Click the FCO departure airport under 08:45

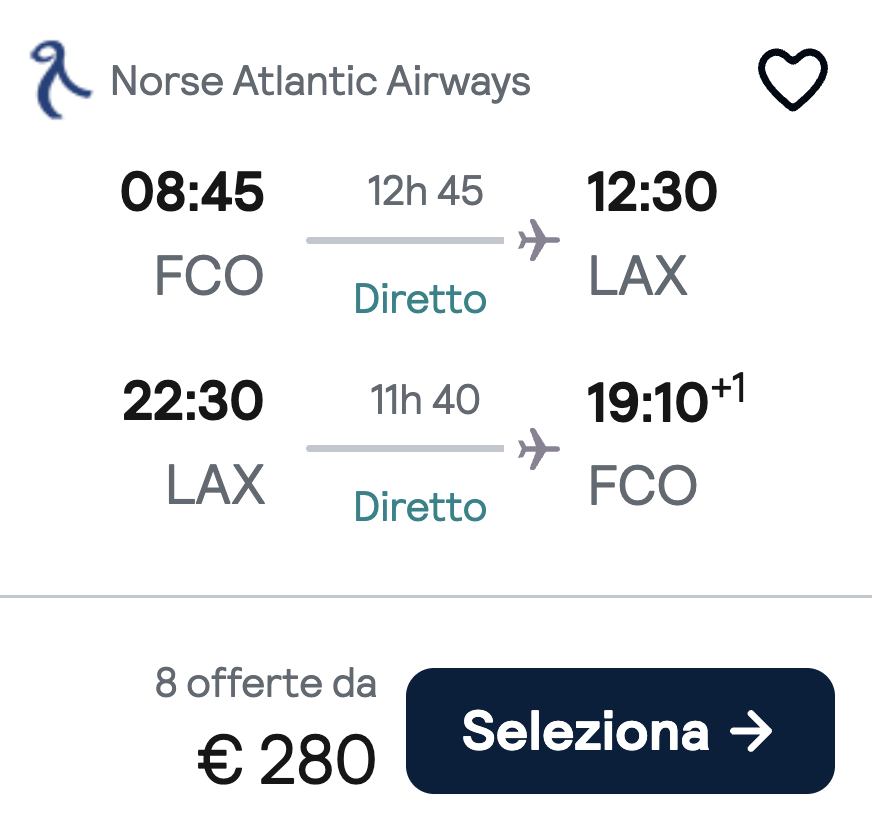click(209, 277)
